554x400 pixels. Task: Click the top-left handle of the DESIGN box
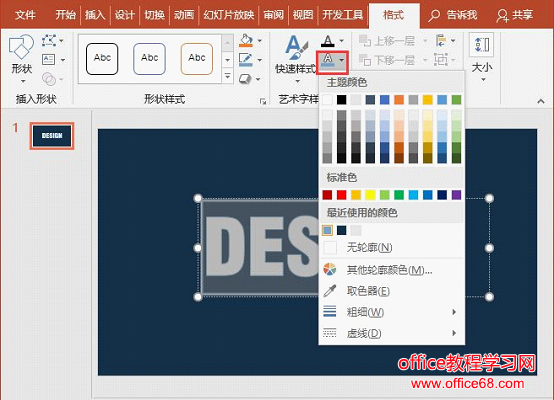click(x=198, y=198)
